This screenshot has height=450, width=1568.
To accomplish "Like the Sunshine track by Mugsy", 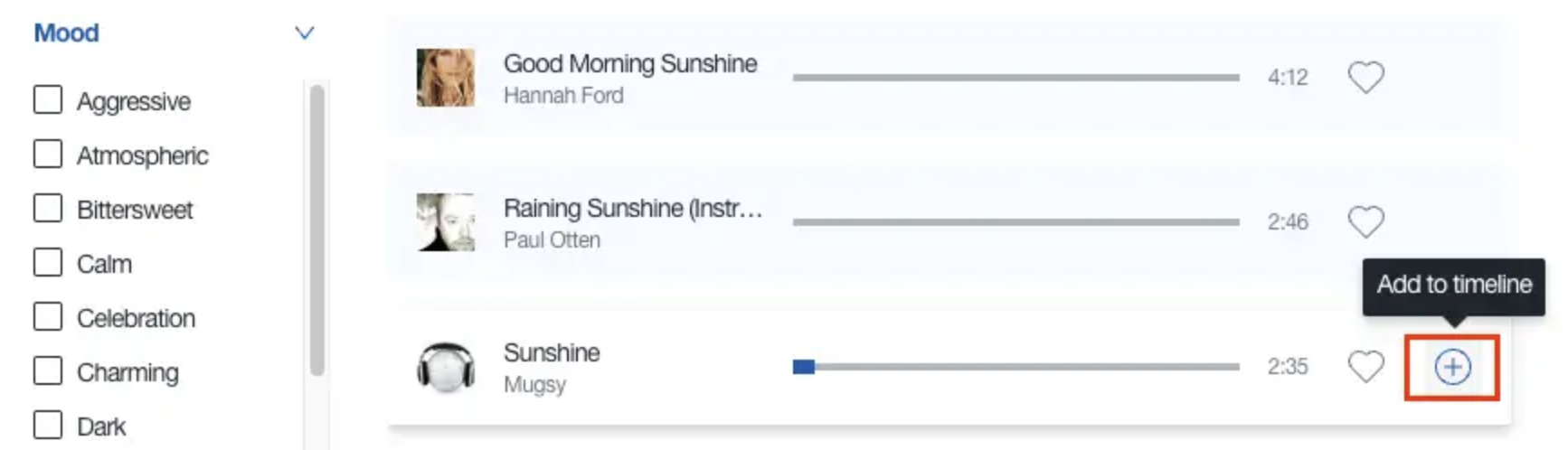I will (1365, 366).
